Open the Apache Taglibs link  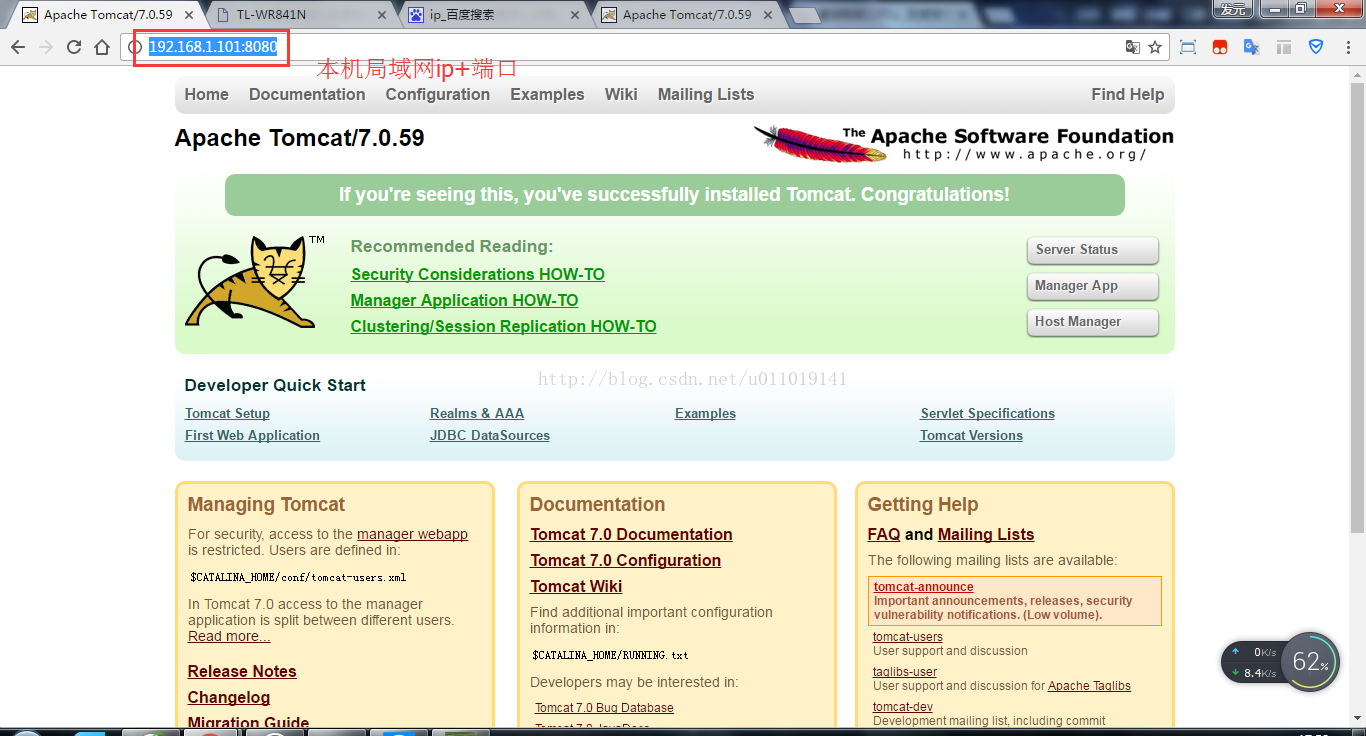coord(1089,686)
